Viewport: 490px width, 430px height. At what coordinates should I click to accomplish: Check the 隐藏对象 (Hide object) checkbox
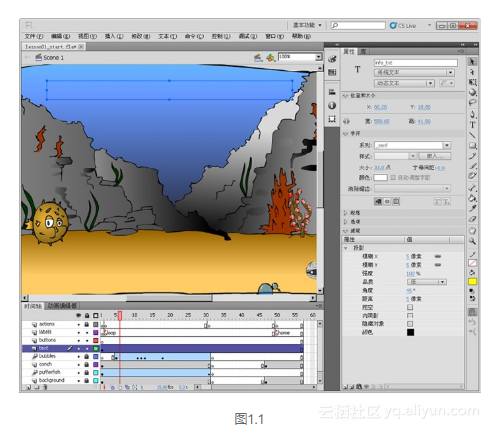[x=410, y=324]
